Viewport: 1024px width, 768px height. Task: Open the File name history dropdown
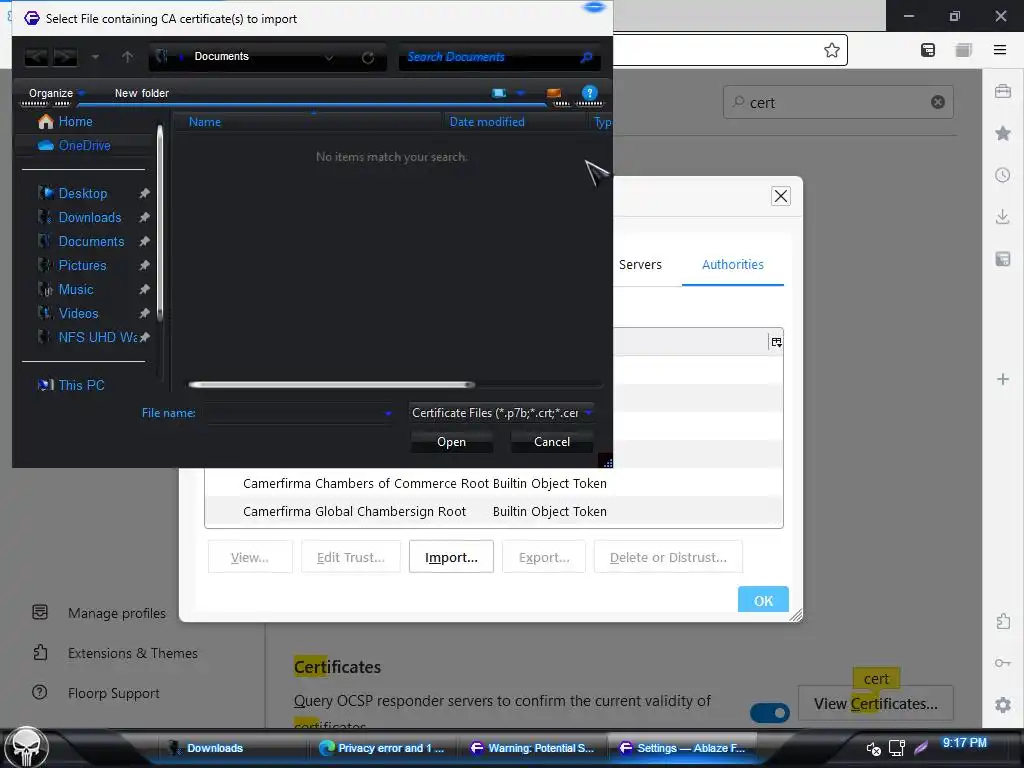click(388, 413)
